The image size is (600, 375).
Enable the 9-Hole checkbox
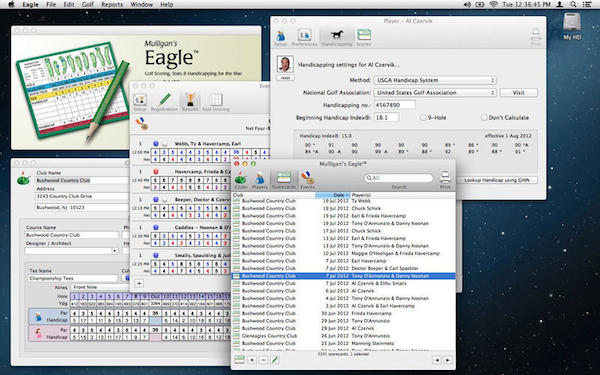point(423,117)
